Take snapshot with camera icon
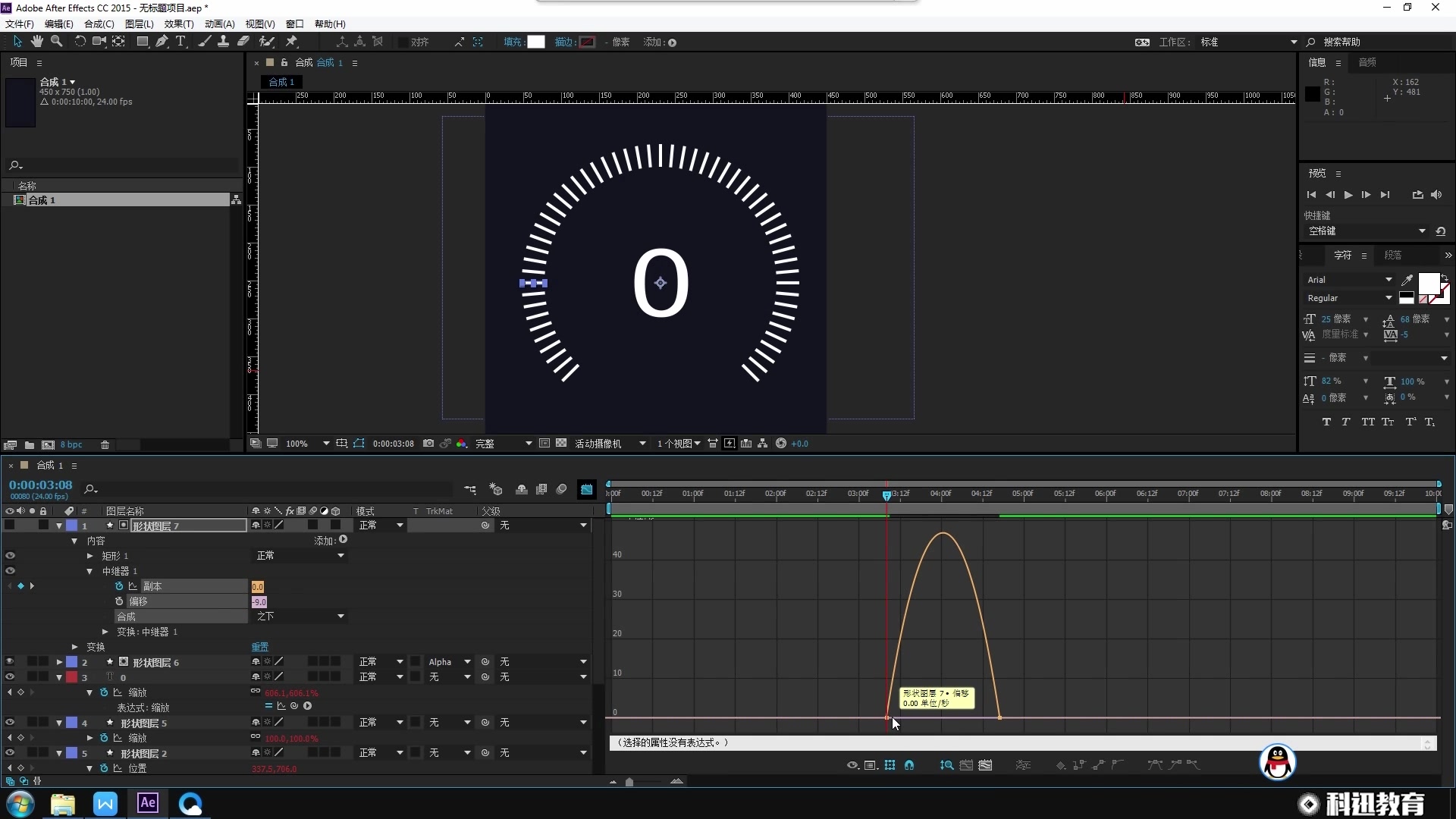The image size is (1456, 819). [x=428, y=444]
